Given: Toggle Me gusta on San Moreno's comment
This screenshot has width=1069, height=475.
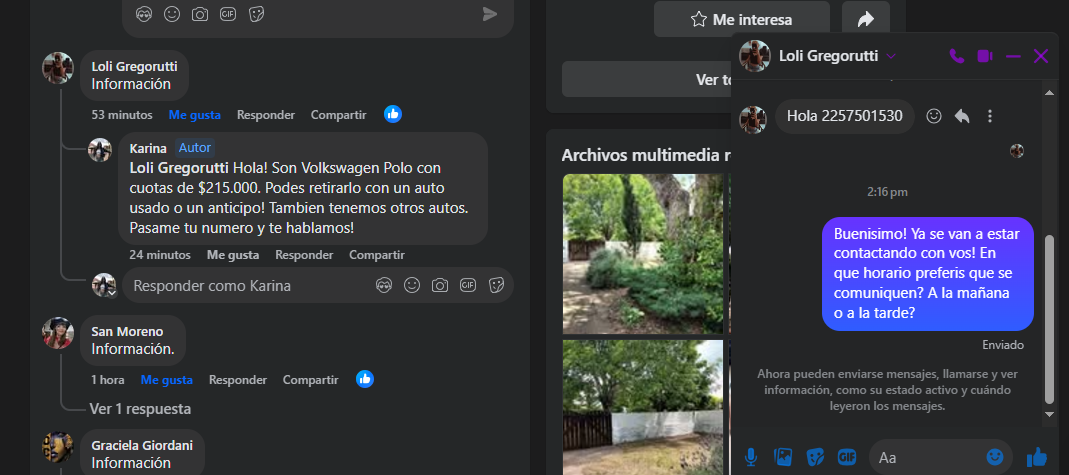Looking at the screenshot, I should [x=166, y=380].
